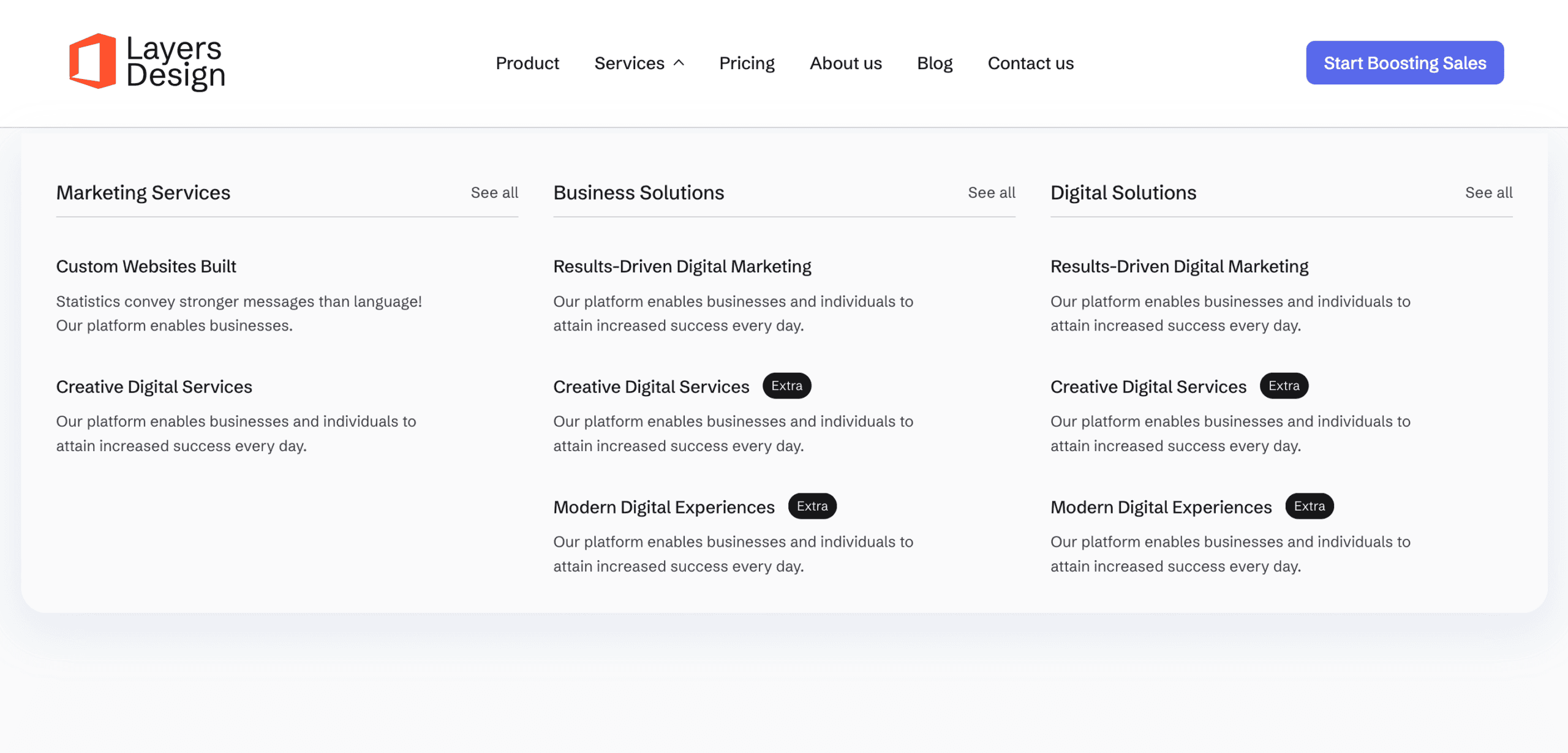See all Business Solutions
This screenshot has width=1568, height=753.
click(991, 193)
